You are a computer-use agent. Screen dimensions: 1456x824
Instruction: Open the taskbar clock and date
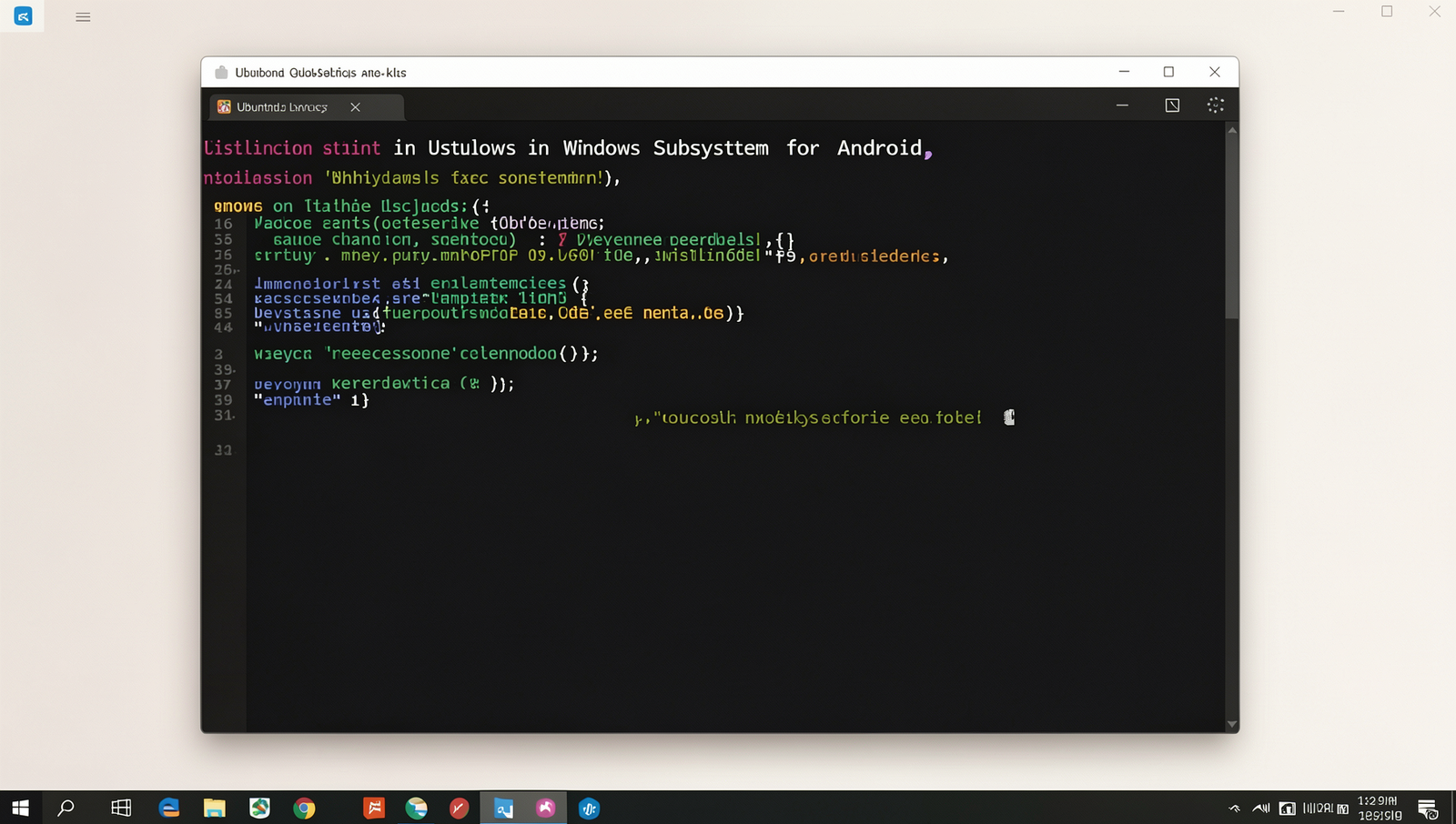pyautogui.click(x=1380, y=808)
